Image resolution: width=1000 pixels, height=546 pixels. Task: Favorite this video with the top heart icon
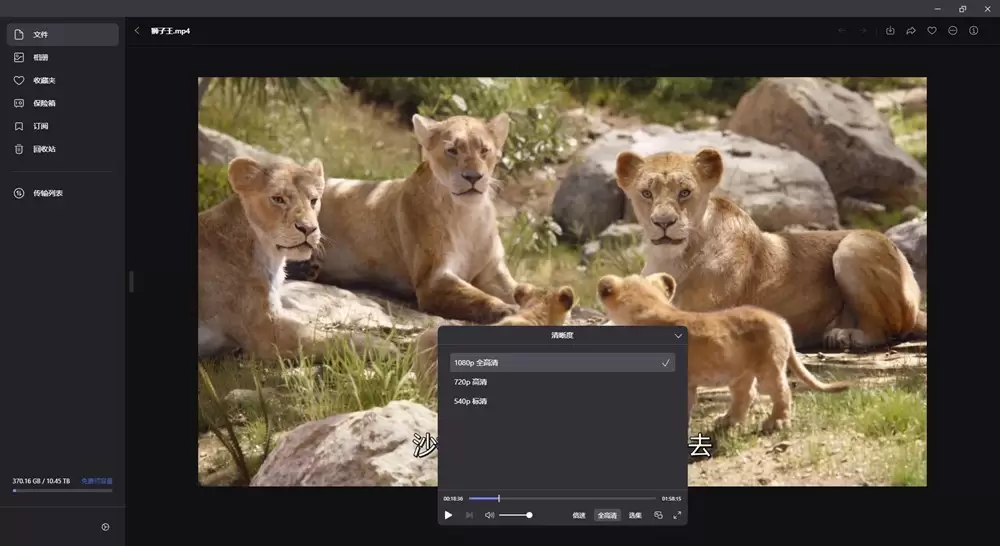click(x=932, y=31)
